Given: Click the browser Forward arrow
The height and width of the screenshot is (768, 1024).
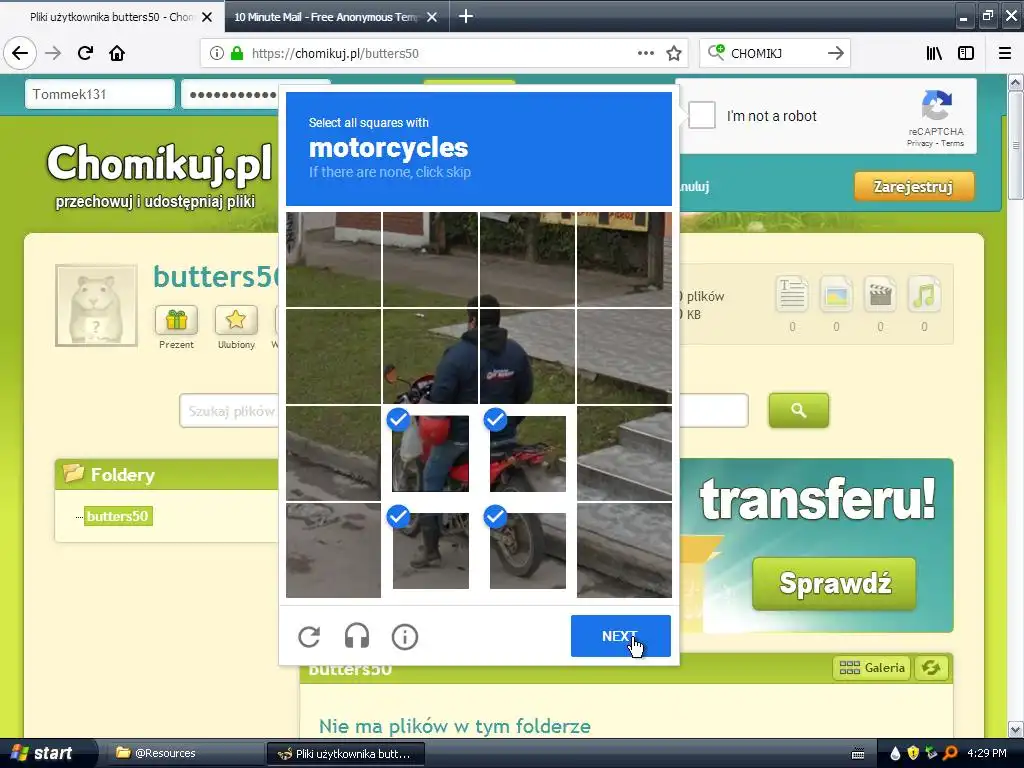Looking at the screenshot, I should point(53,53).
